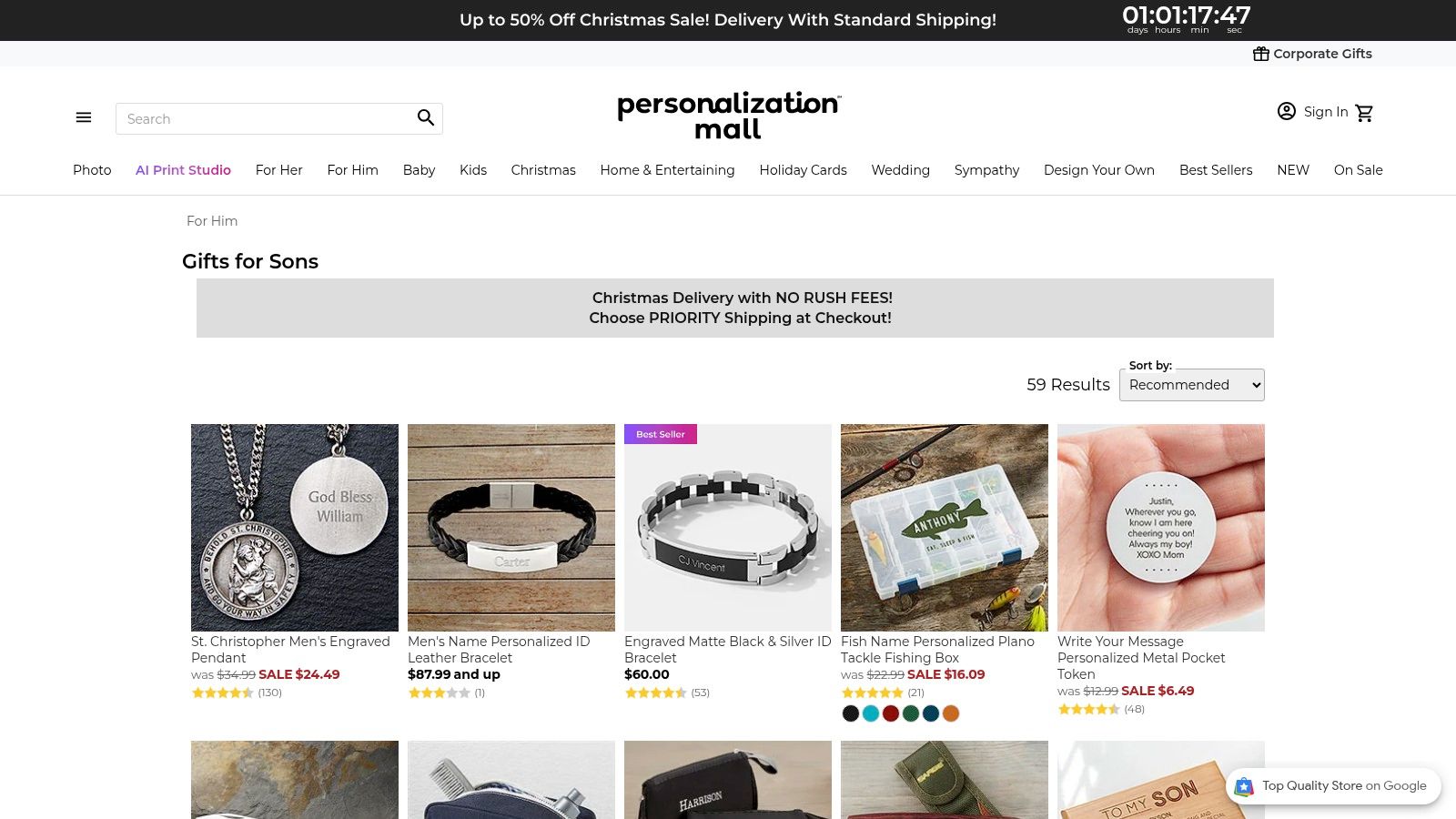Select the orange color swatch for the tackle box
Image resolution: width=1456 pixels, height=819 pixels.
(x=951, y=713)
